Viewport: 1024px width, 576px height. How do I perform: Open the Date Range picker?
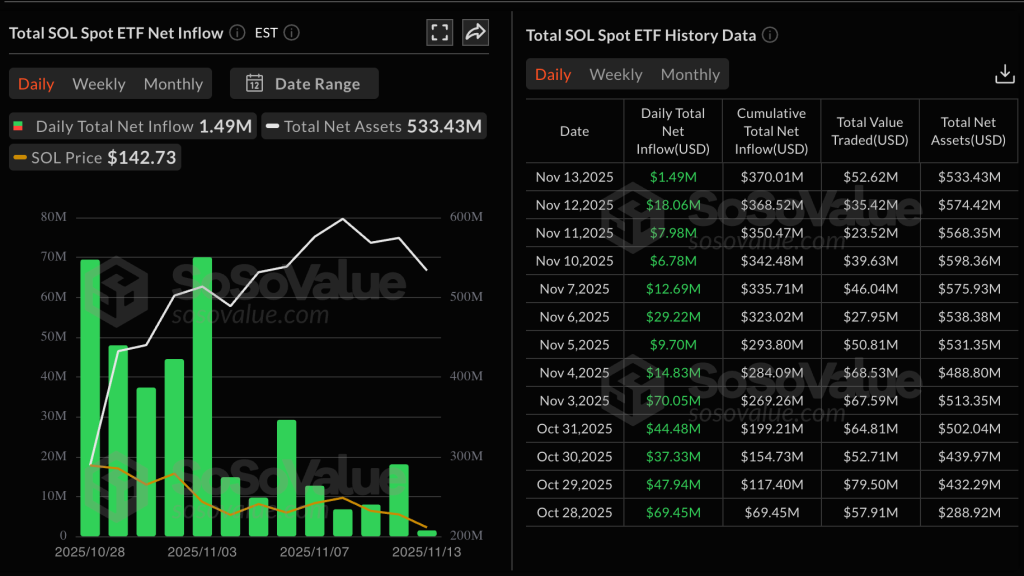click(304, 84)
